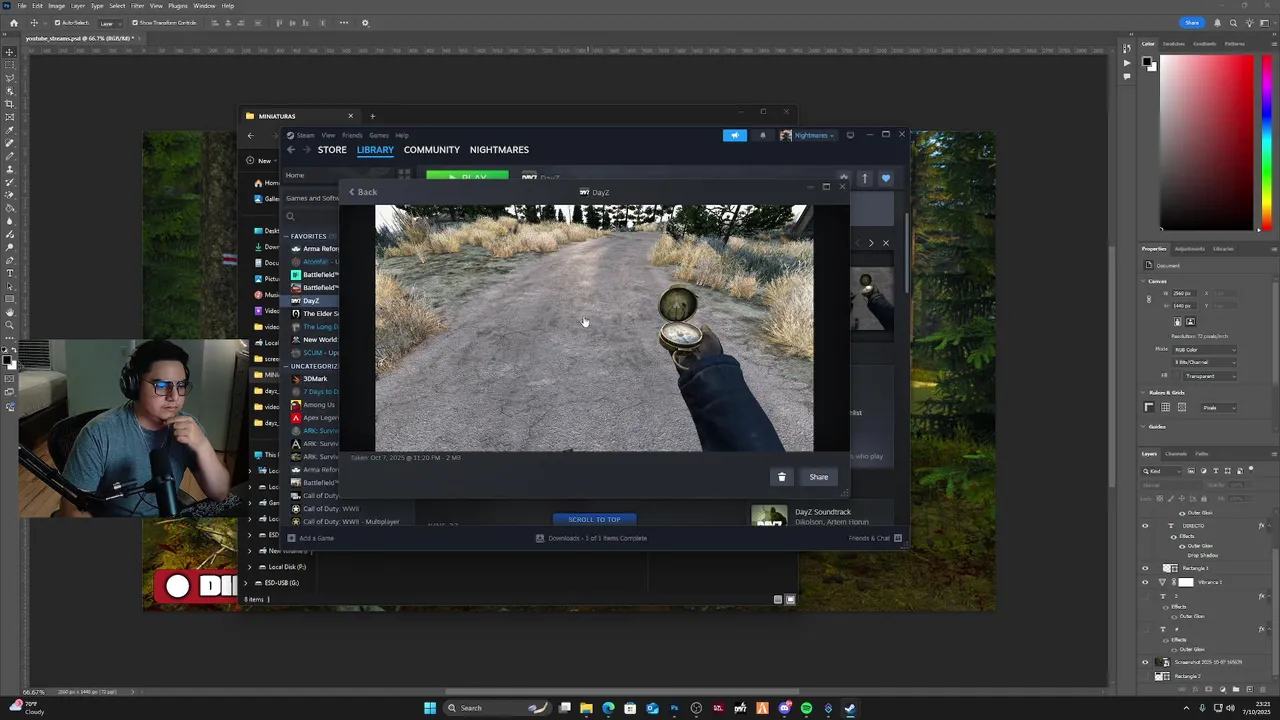Toggle Drop Shadow effect visibility on DIRECTO
The height and width of the screenshot is (720, 1280).
click(1182, 555)
